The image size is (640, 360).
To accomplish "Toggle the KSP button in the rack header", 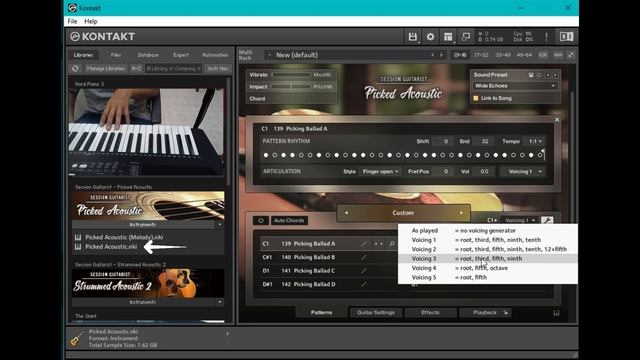I will point(542,55).
